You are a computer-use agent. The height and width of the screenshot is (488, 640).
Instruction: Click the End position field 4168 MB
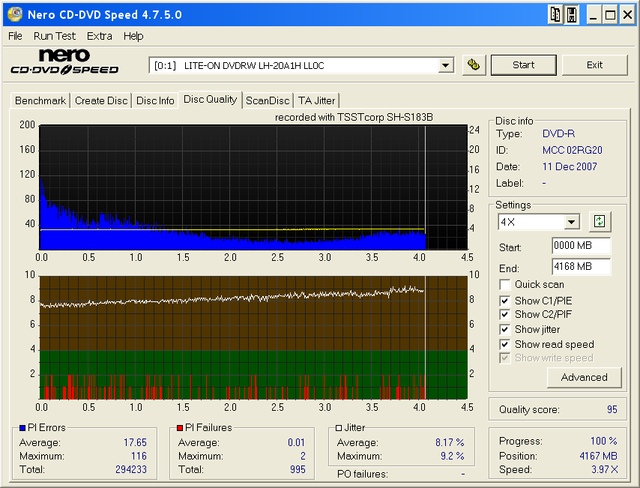[581, 266]
